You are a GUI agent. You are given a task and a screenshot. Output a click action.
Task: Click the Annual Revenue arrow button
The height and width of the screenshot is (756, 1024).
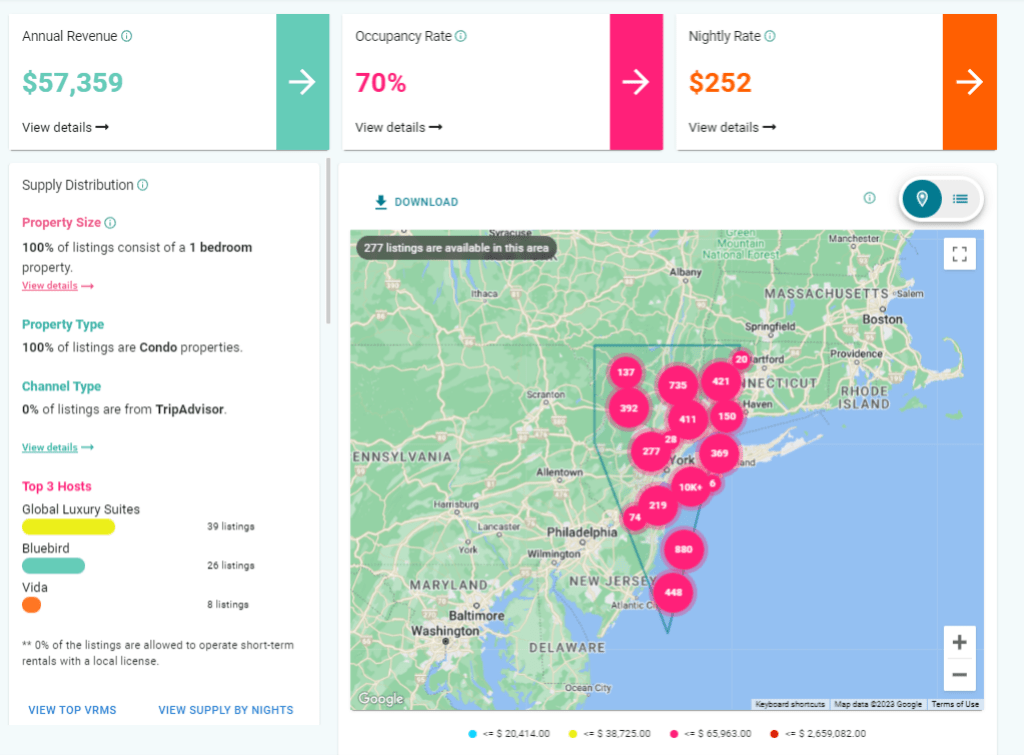tap(302, 82)
